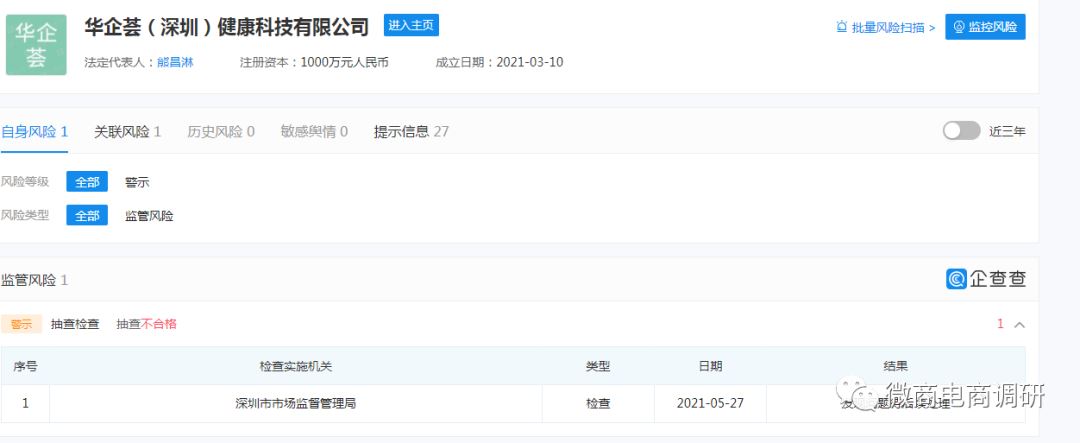Viewport: 1080px width, 443px height.
Task: Click the 警示 tag label
Action: pyautogui.click(x=21, y=324)
